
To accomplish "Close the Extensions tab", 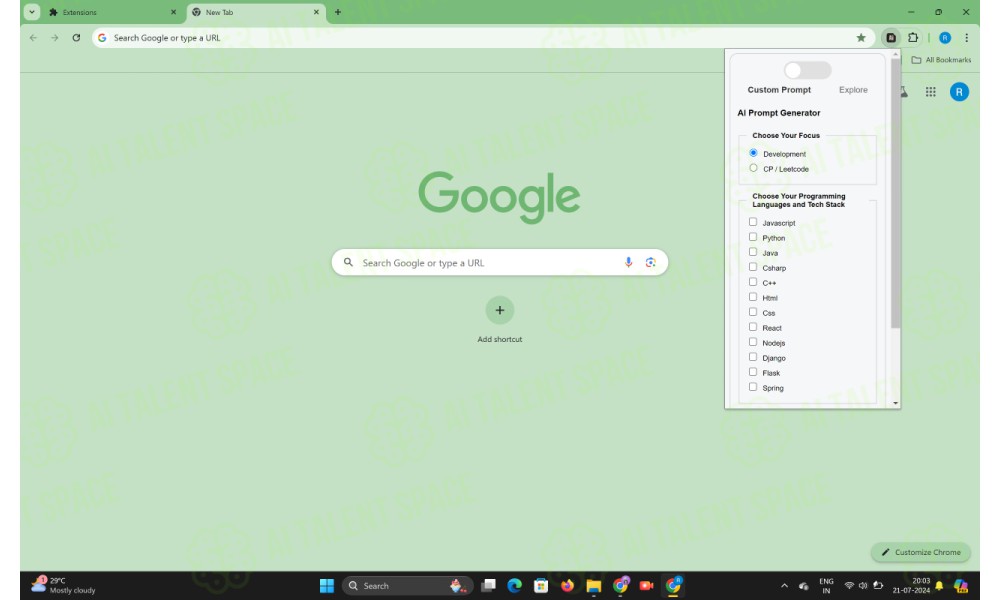I will (173, 12).
